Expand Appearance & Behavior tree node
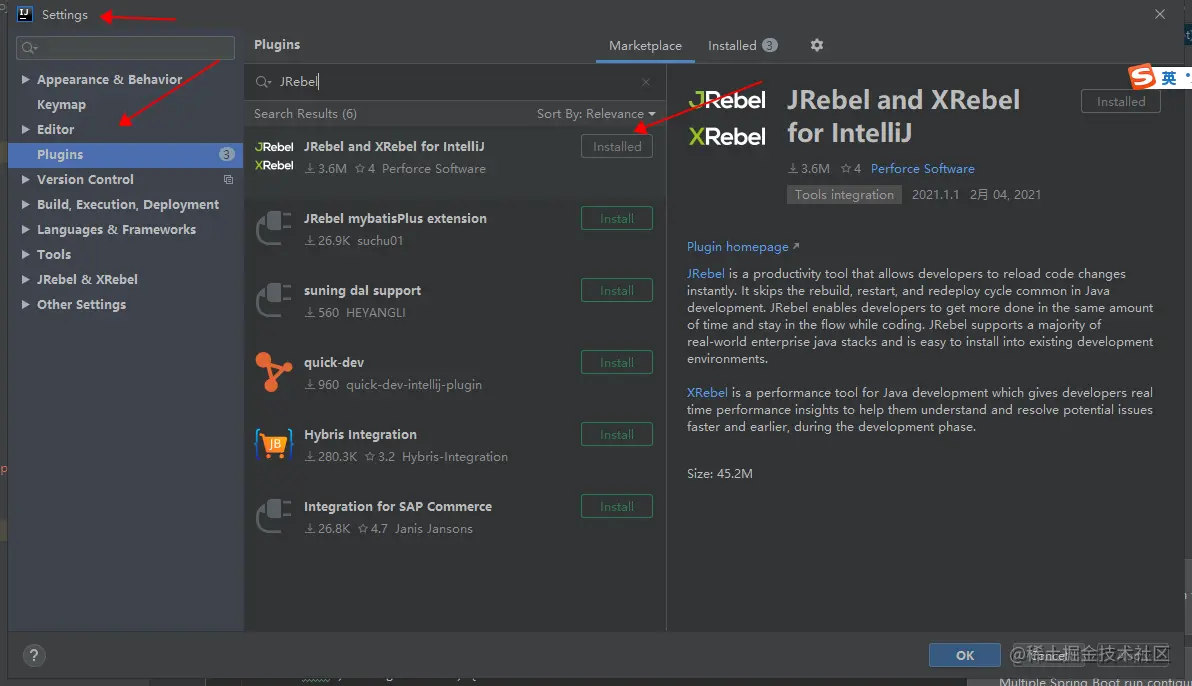Screen dimensions: 1192x686 25,80
